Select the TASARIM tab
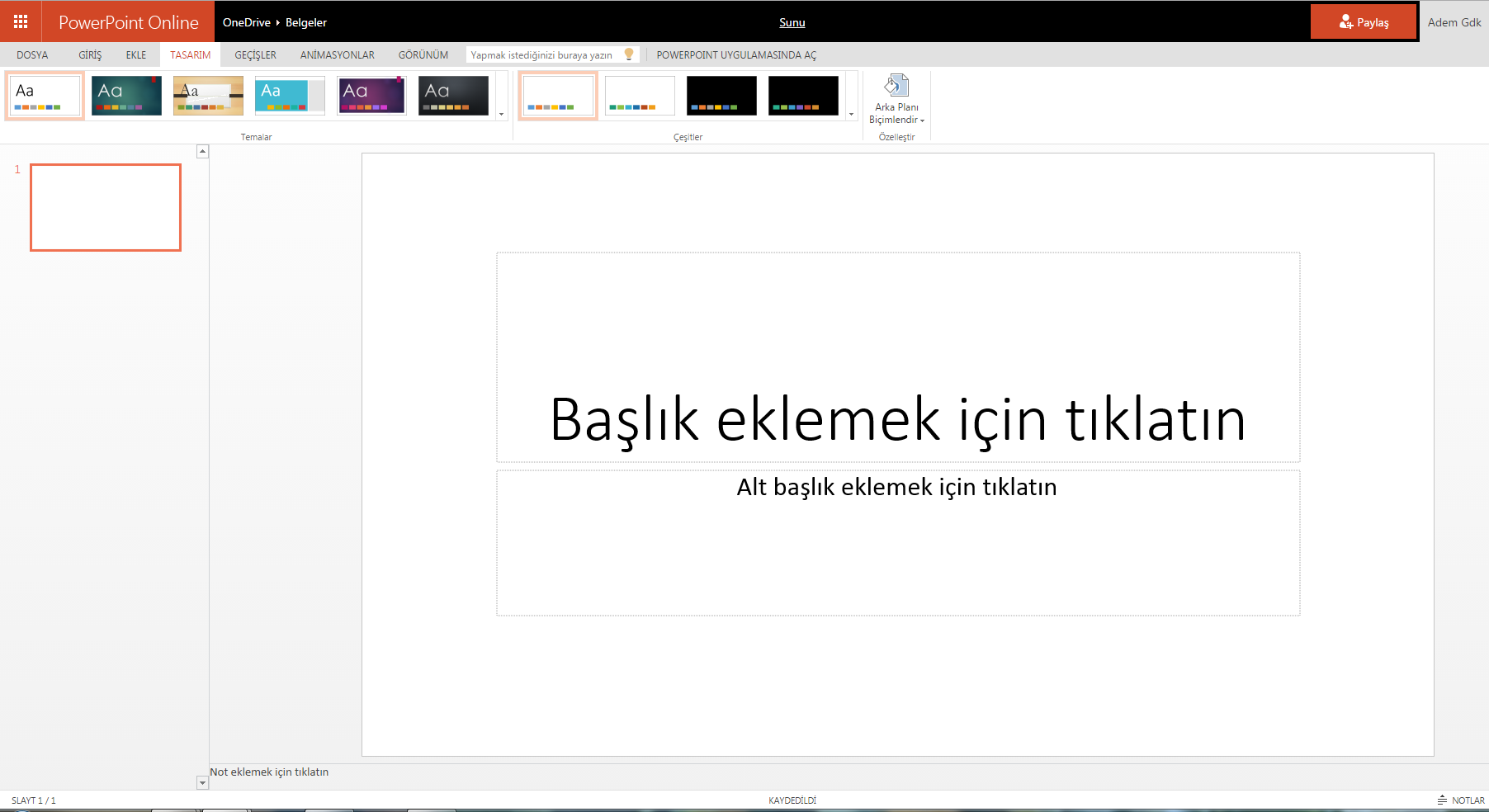The image size is (1489, 812). click(x=191, y=54)
